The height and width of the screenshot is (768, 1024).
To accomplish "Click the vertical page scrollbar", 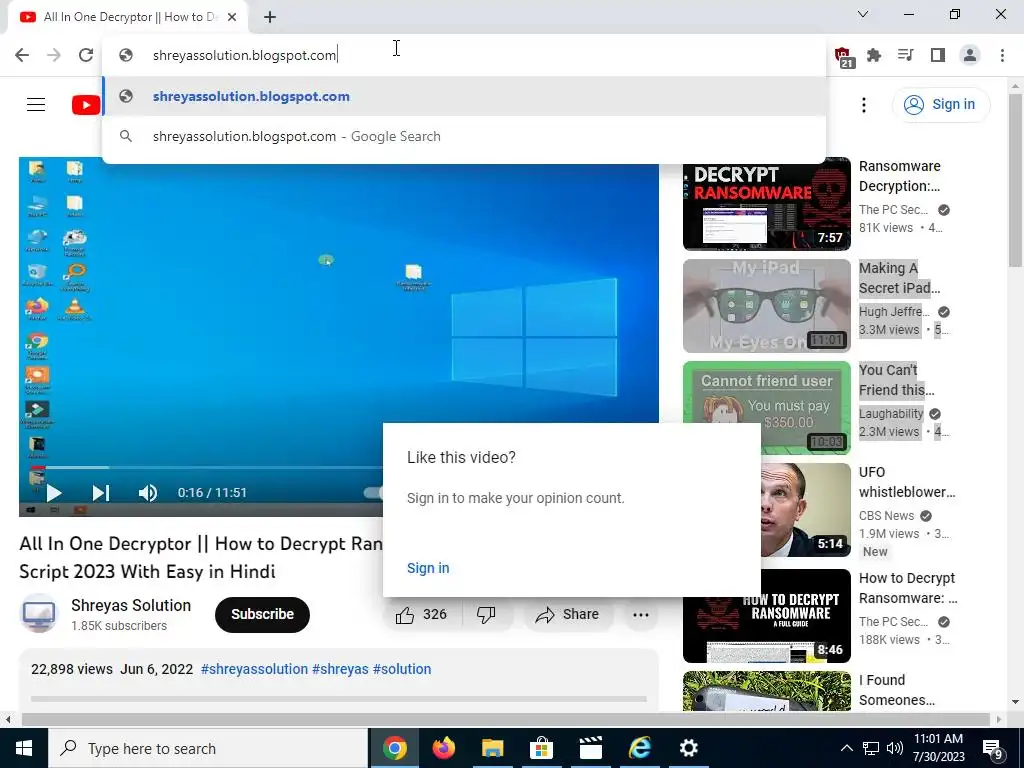I will click(1015, 180).
